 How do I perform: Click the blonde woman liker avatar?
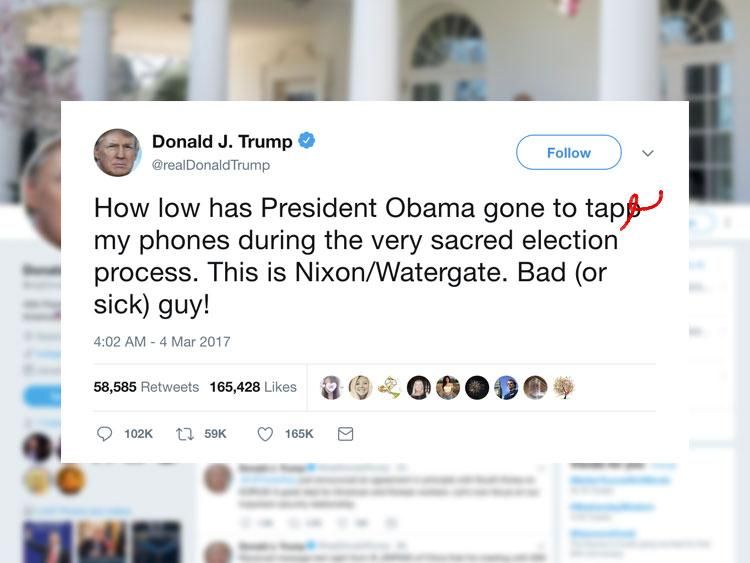360,387
